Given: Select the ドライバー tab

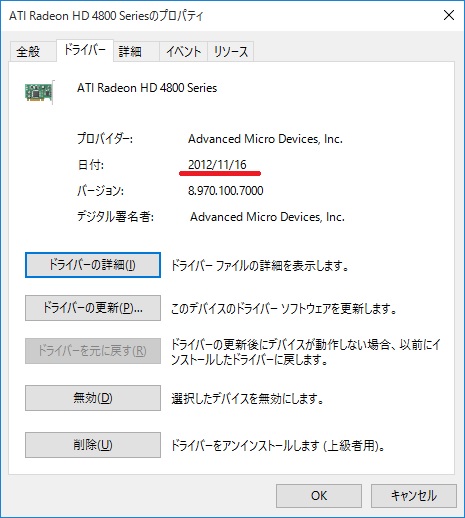Looking at the screenshot, I should [x=85, y=50].
